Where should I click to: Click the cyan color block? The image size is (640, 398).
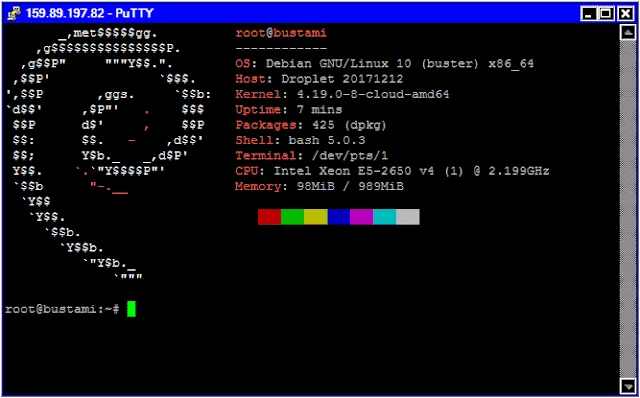[x=384, y=217]
